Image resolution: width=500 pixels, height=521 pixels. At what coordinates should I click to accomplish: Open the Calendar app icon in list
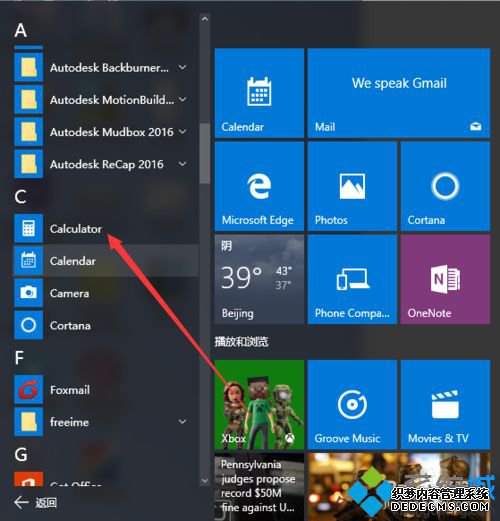29,261
